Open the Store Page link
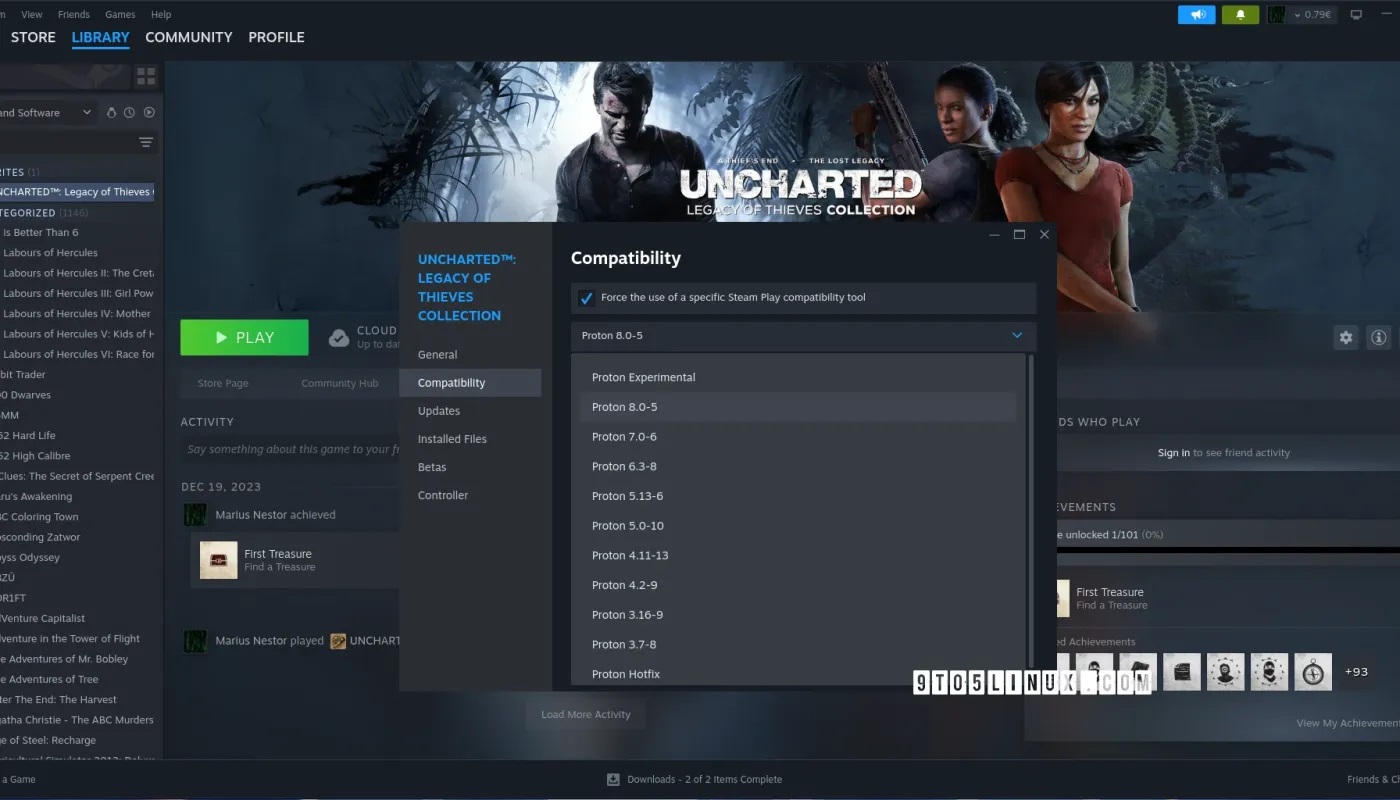Screen dimensions: 1400x800 (223, 383)
